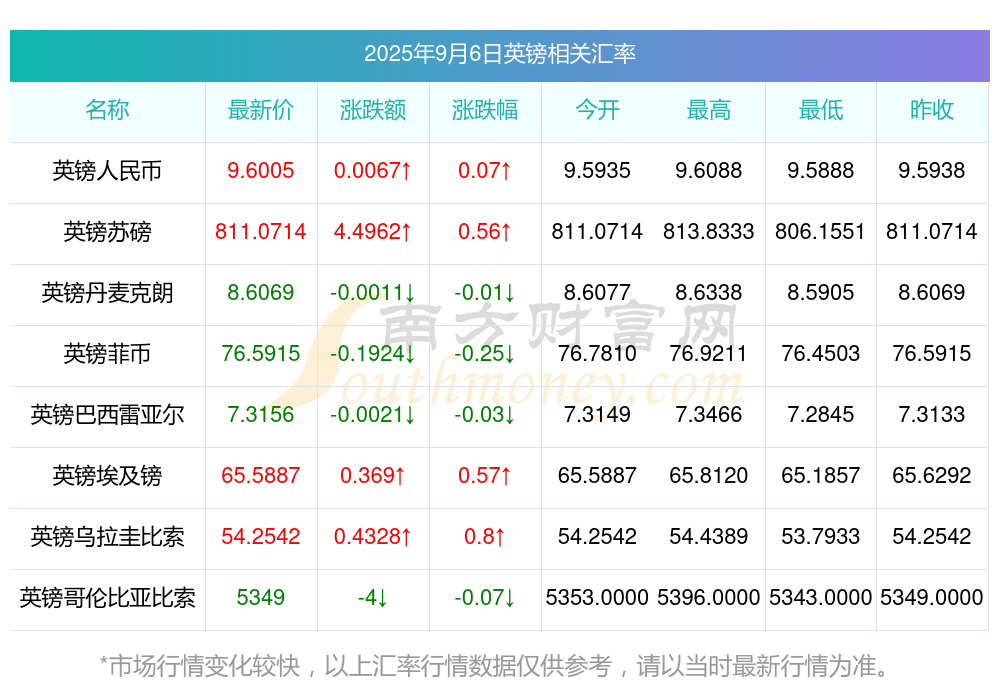Click change amount 0.0067↑
Viewport: 1000px width, 698px height.
tap(373, 171)
